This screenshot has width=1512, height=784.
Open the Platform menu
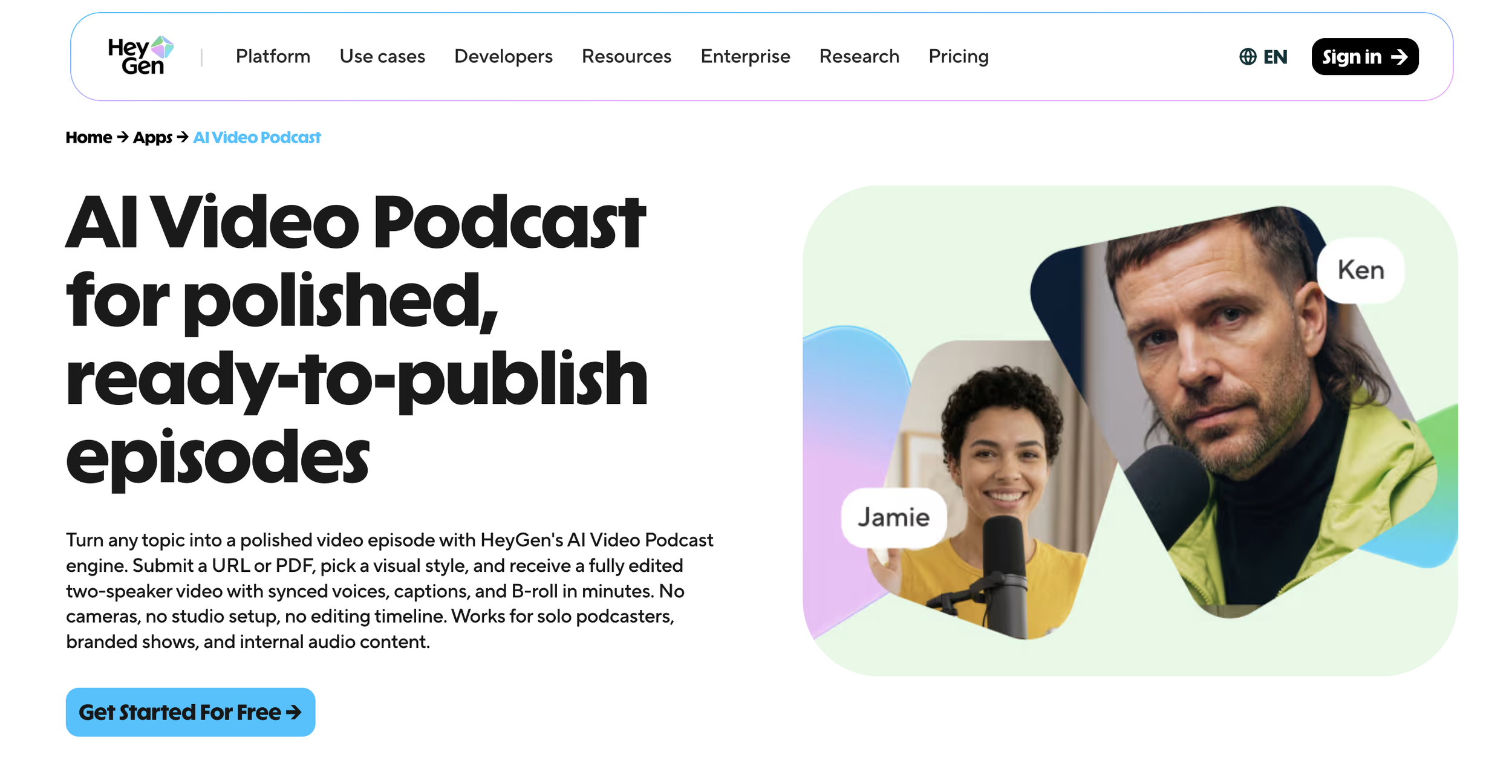tap(273, 56)
